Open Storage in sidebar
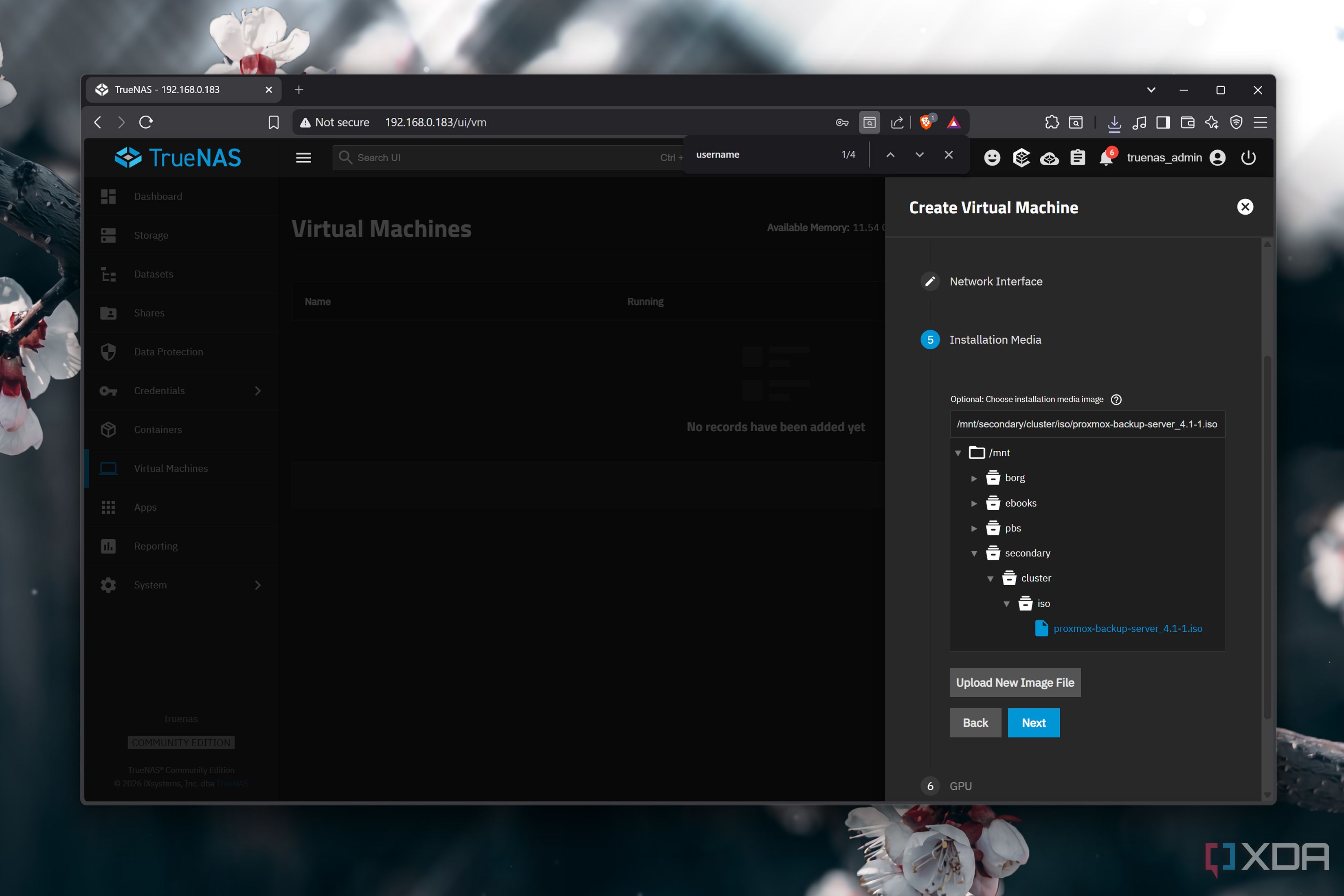Image resolution: width=1344 pixels, height=896 pixels. coord(182,235)
